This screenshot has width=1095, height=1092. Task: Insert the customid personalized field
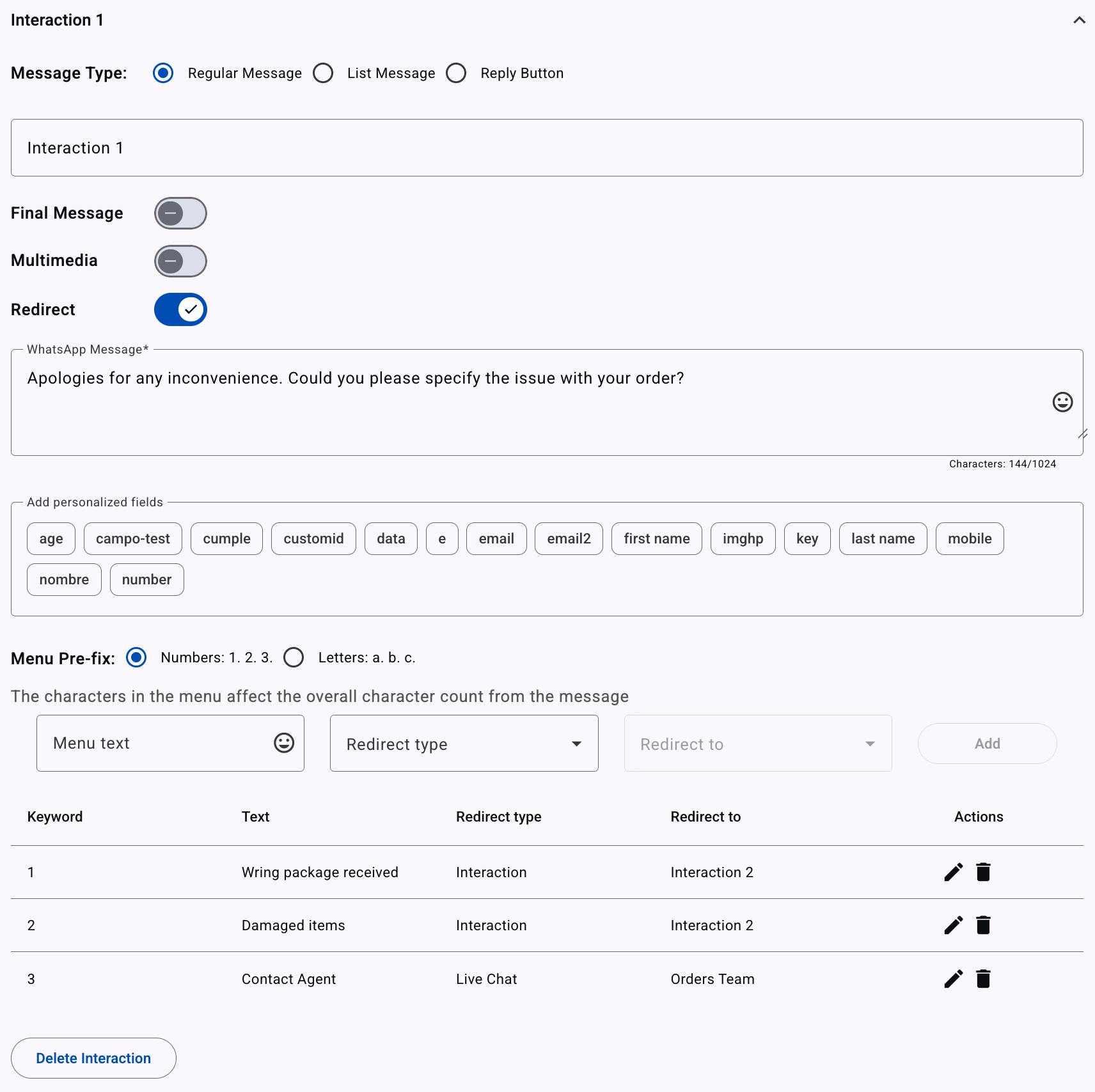click(313, 538)
